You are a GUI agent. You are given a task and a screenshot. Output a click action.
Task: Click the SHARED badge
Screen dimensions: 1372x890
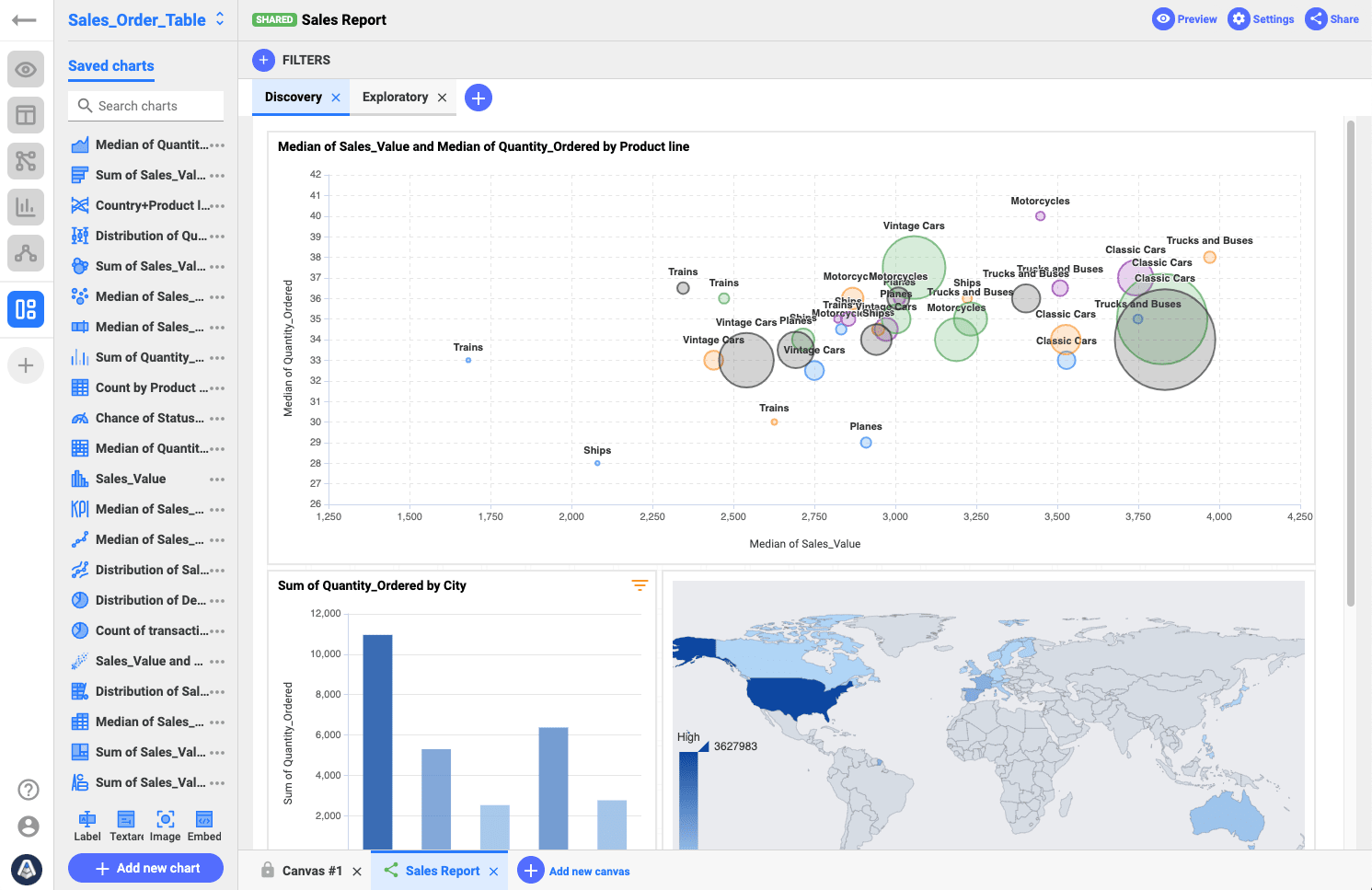tap(274, 19)
